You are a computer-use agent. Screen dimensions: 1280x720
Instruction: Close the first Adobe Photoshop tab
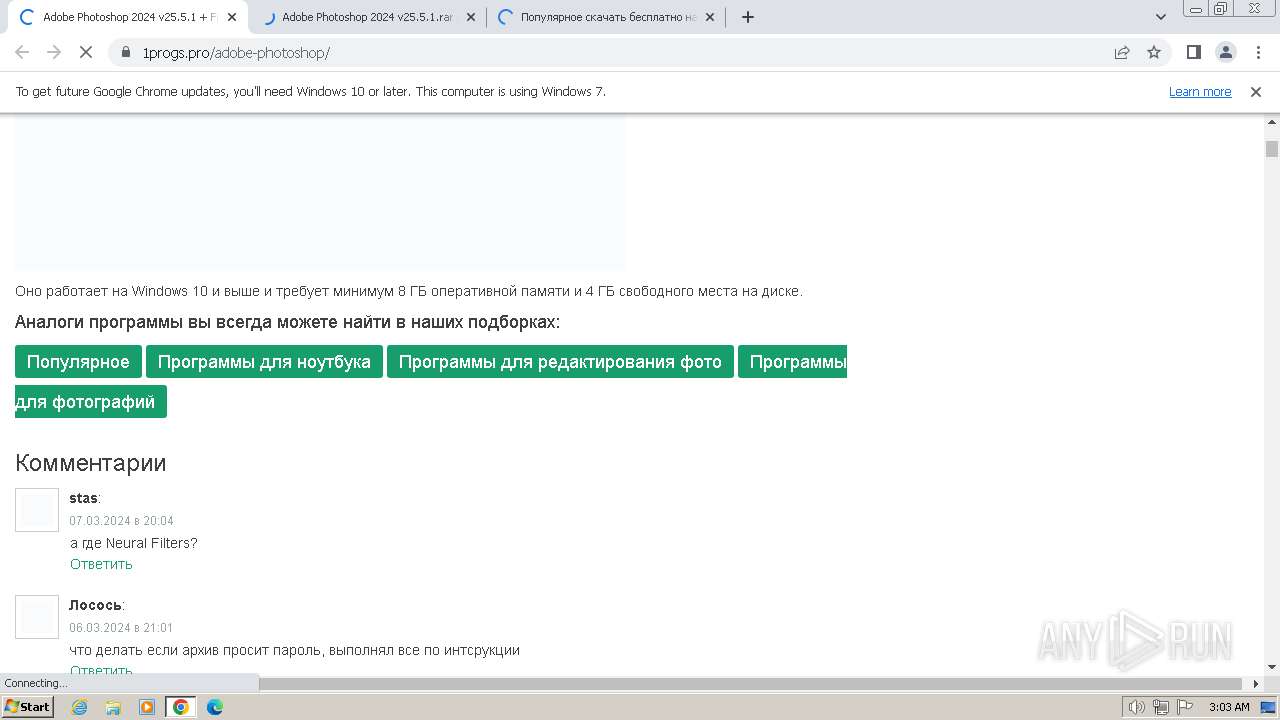(232, 17)
